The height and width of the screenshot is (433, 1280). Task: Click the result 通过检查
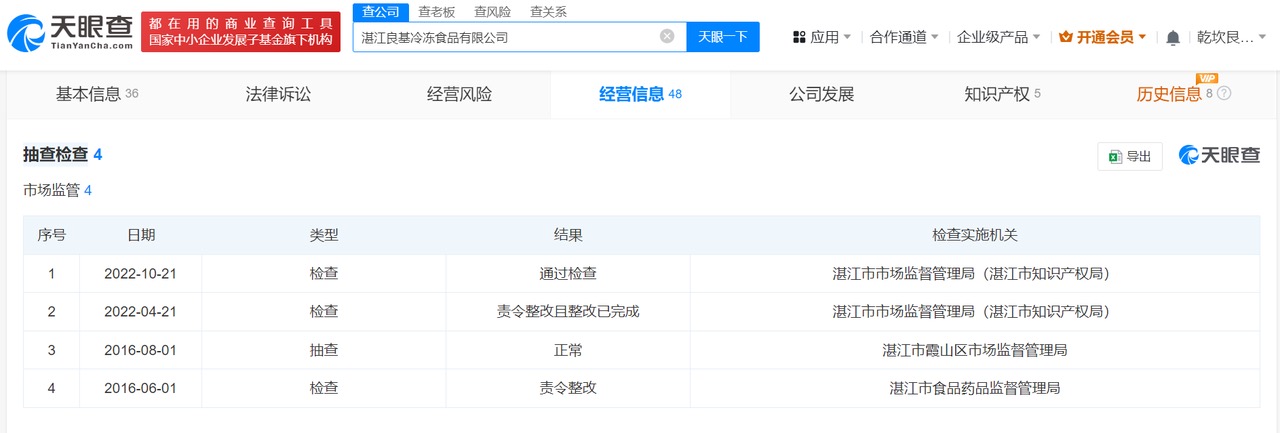(x=568, y=273)
